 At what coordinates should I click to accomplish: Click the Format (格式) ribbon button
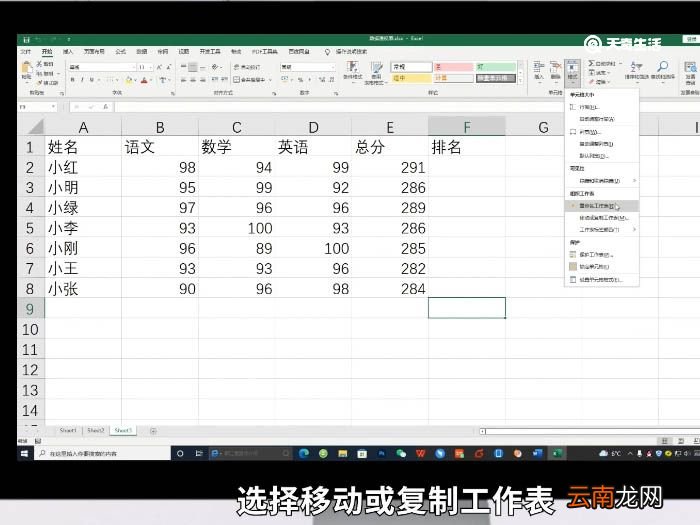tap(572, 71)
